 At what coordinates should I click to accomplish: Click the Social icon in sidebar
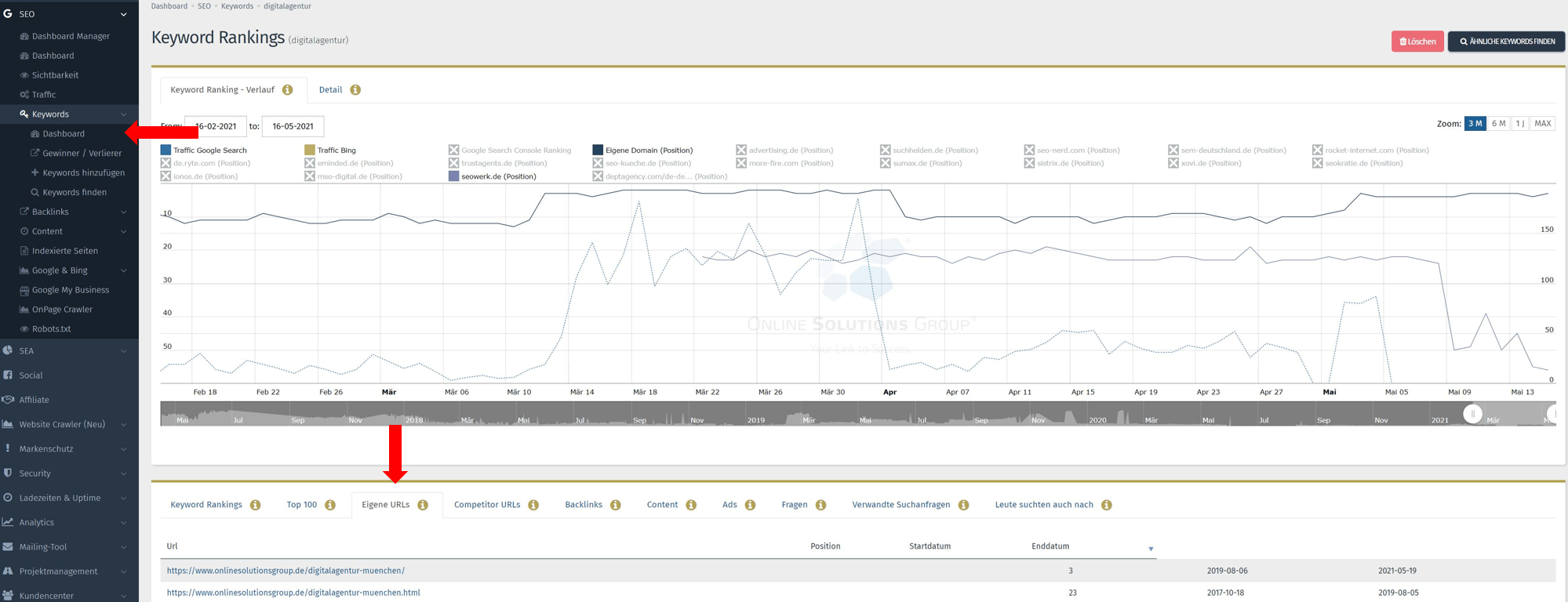pos(8,375)
